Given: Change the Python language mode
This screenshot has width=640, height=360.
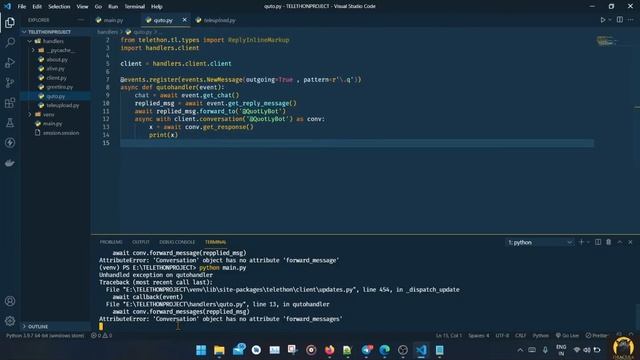Looking at the screenshot, I should [x=540, y=336].
